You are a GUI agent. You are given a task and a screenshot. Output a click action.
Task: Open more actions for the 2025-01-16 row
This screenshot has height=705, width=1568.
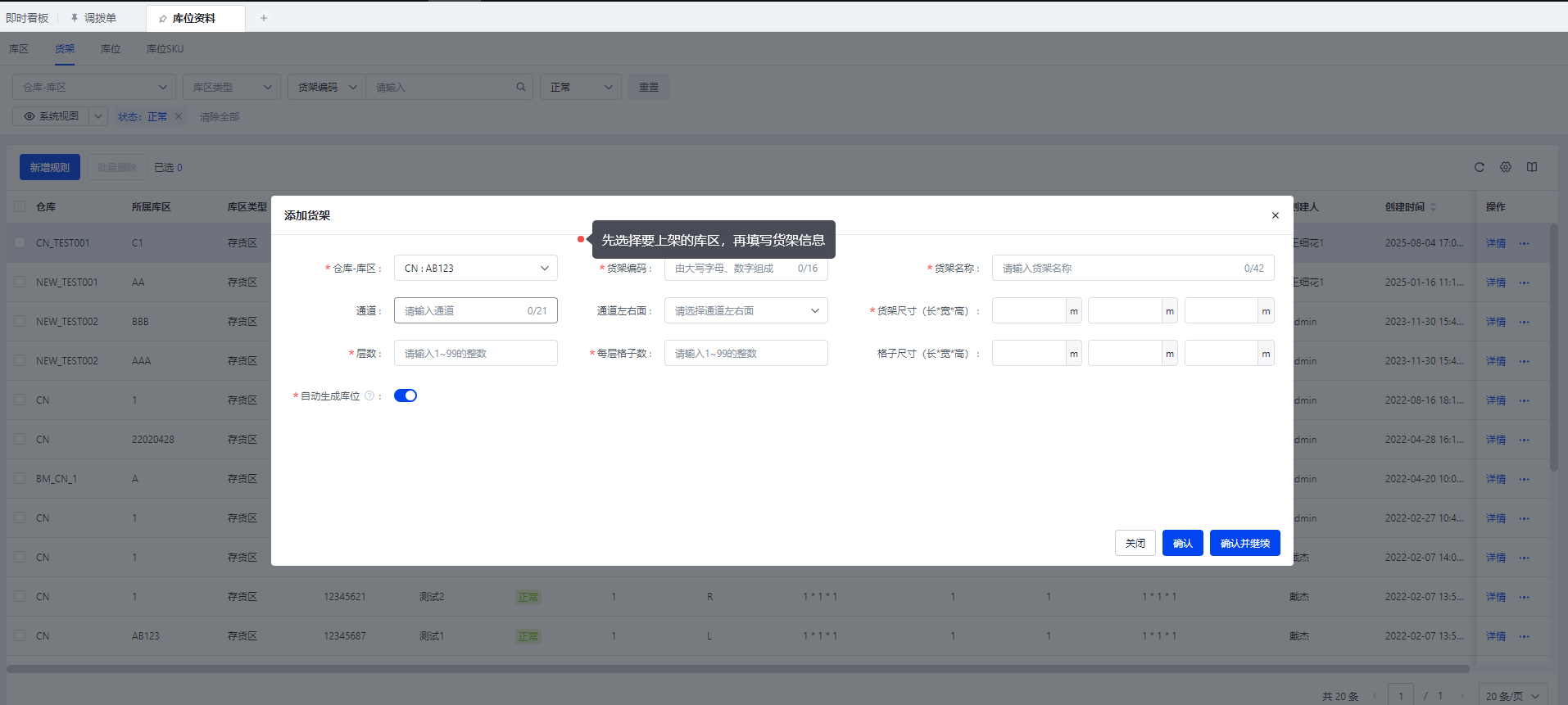(1524, 282)
